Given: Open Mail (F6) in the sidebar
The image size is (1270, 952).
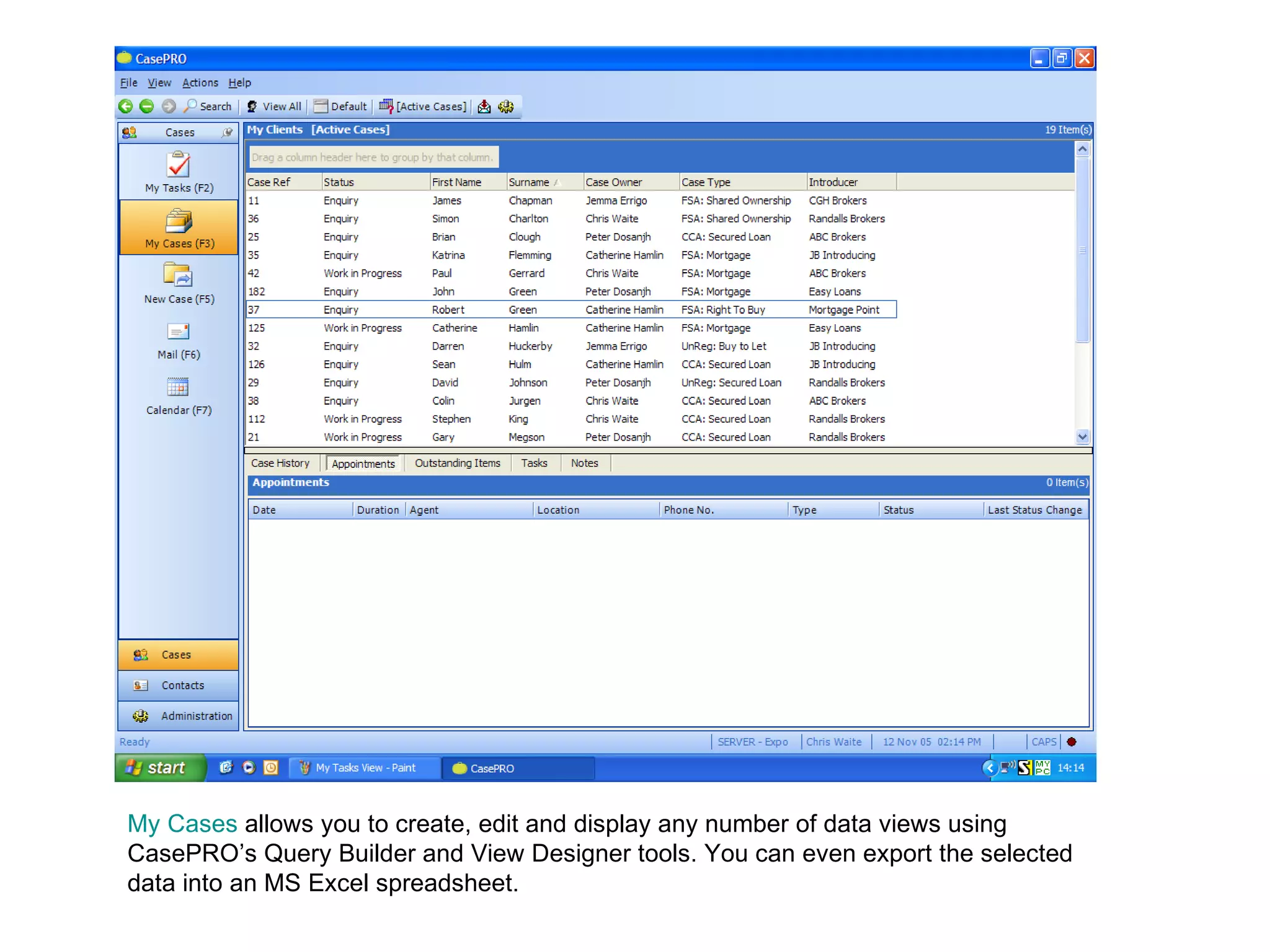Looking at the screenshot, I should (x=179, y=340).
